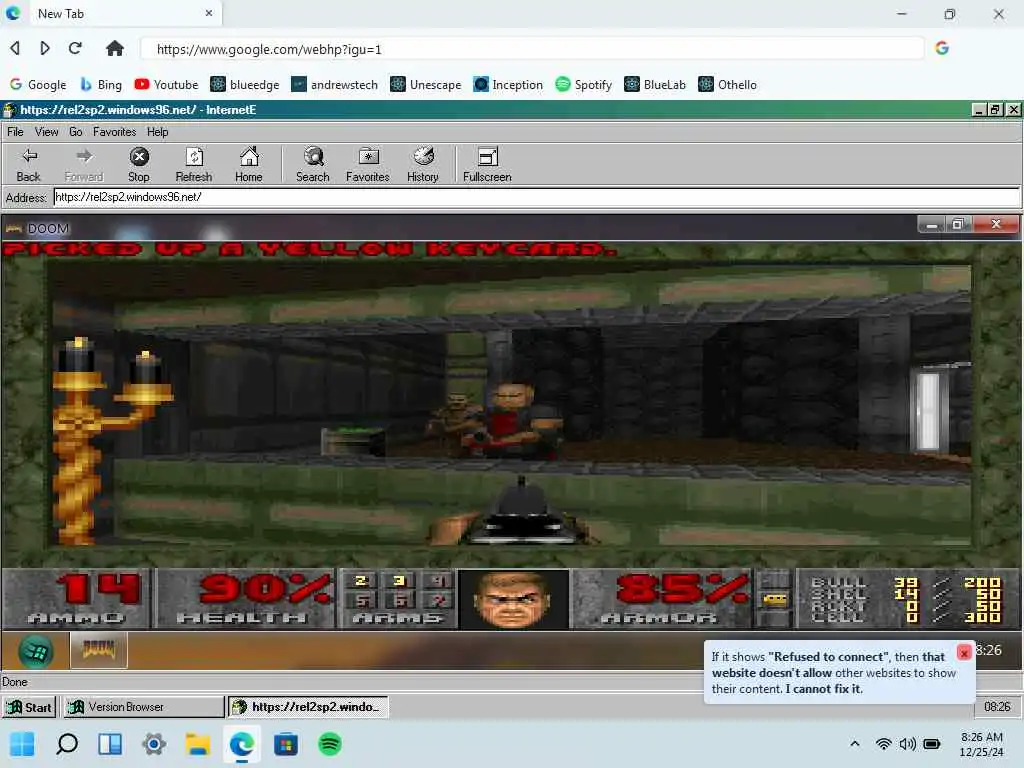The height and width of the screenshot is (768, 1024).
Task: Open the Inception bookmark
Action: (508, 85)
